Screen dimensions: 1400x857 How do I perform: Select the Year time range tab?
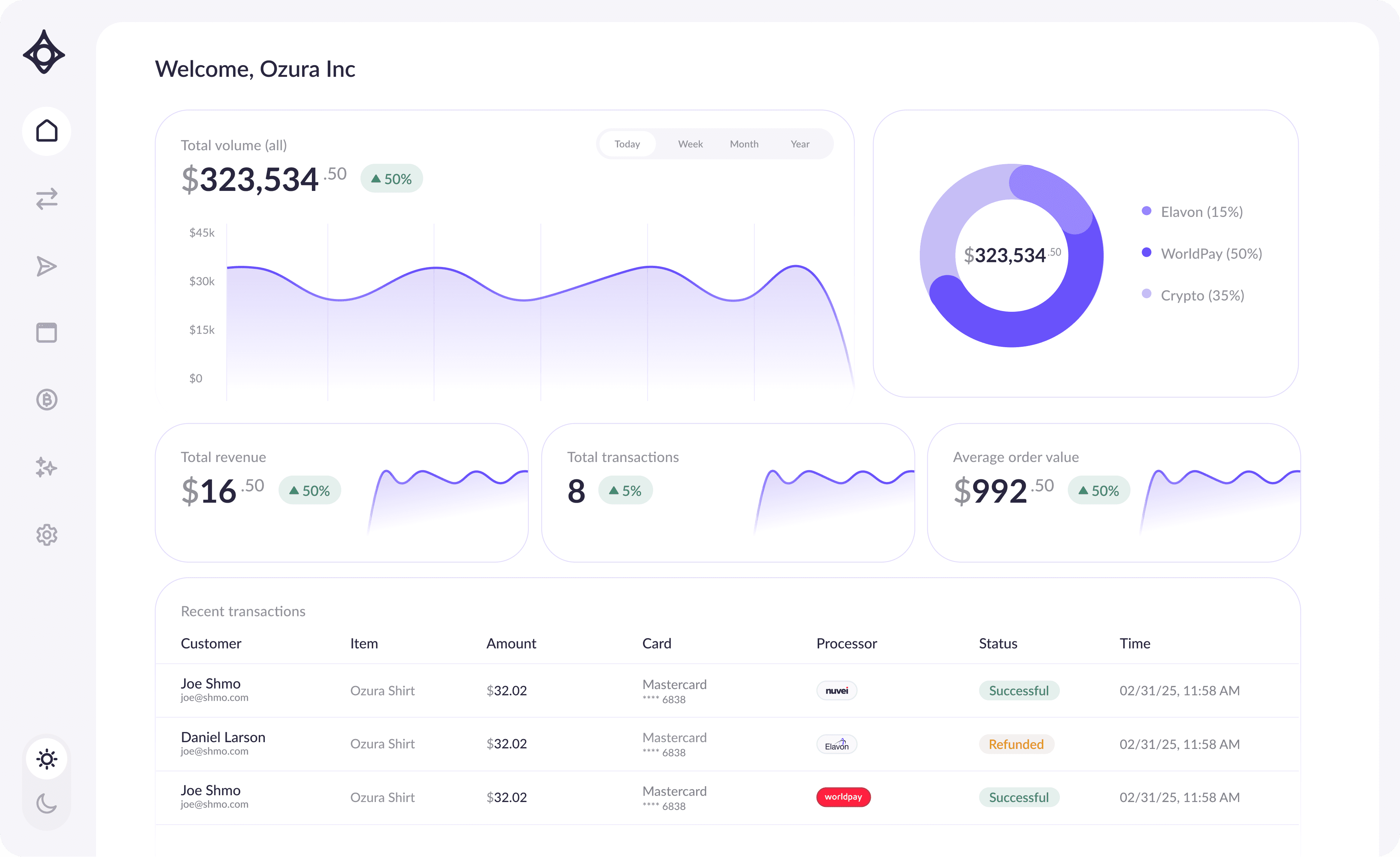point(799,144)
